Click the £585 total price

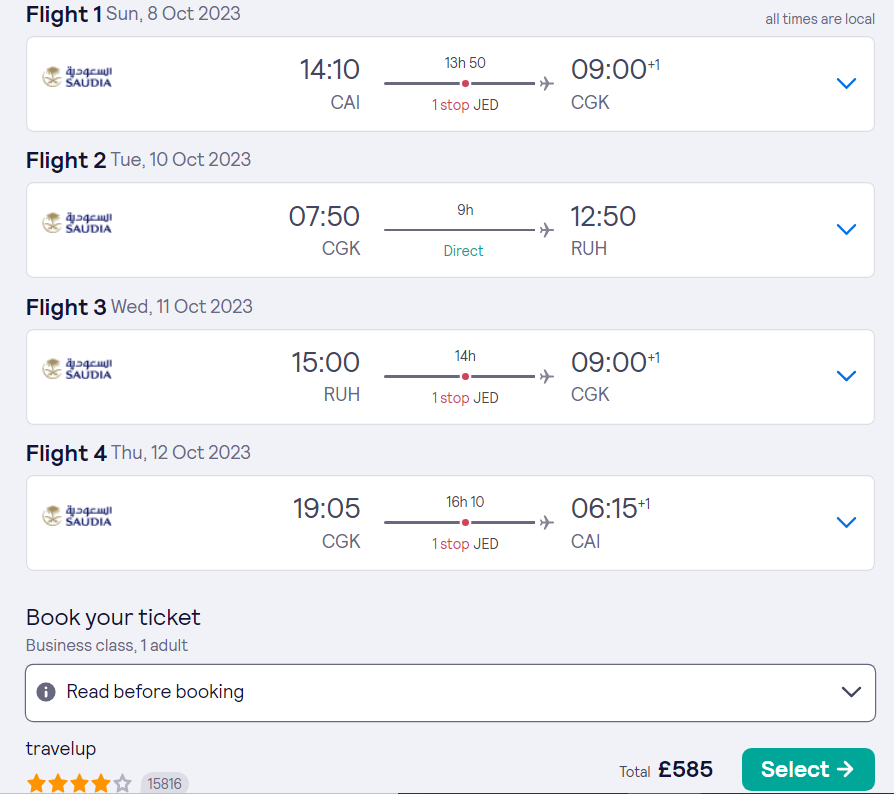(685, 770)
